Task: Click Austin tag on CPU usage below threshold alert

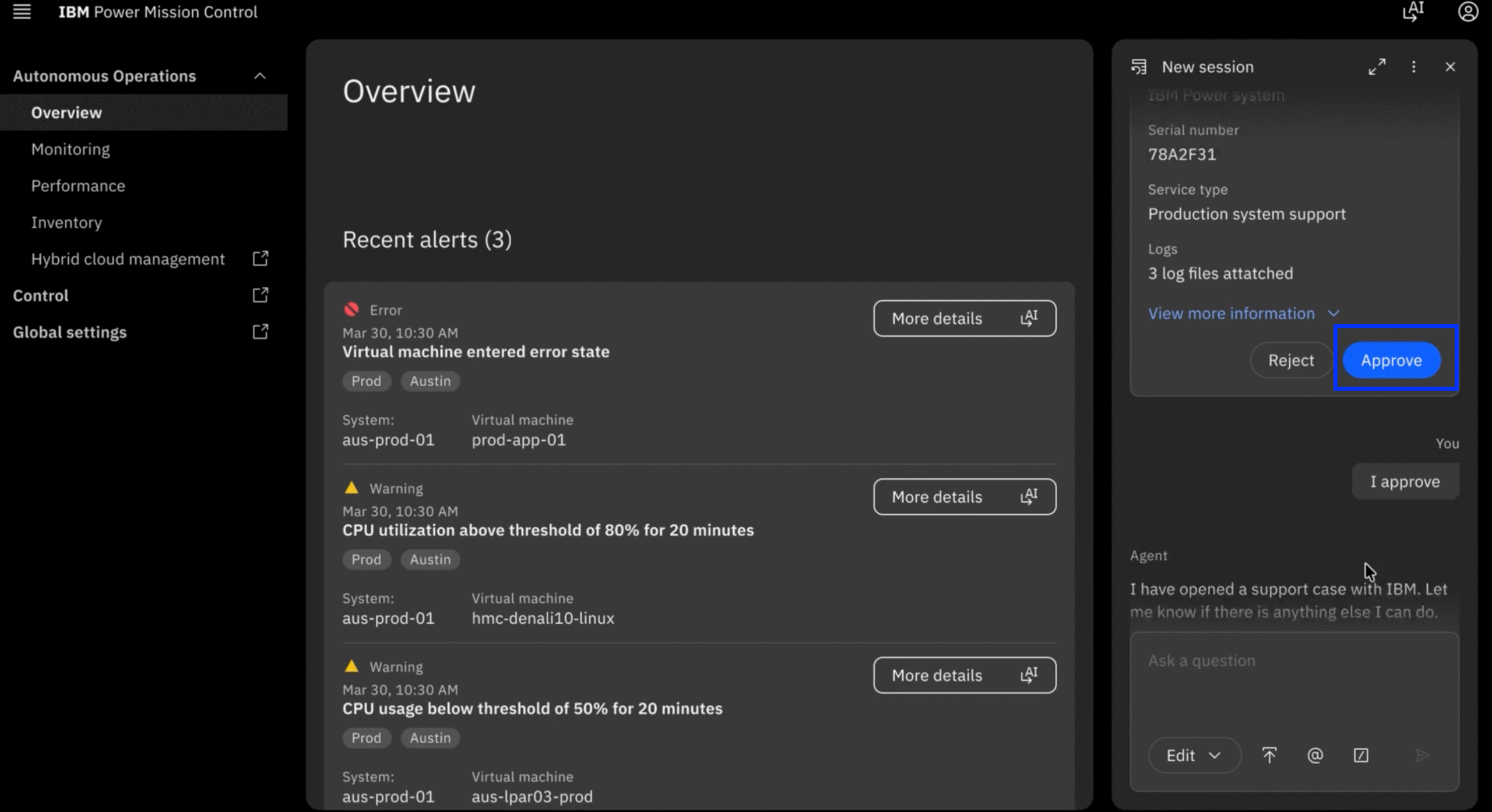Action: pos(430,737)
